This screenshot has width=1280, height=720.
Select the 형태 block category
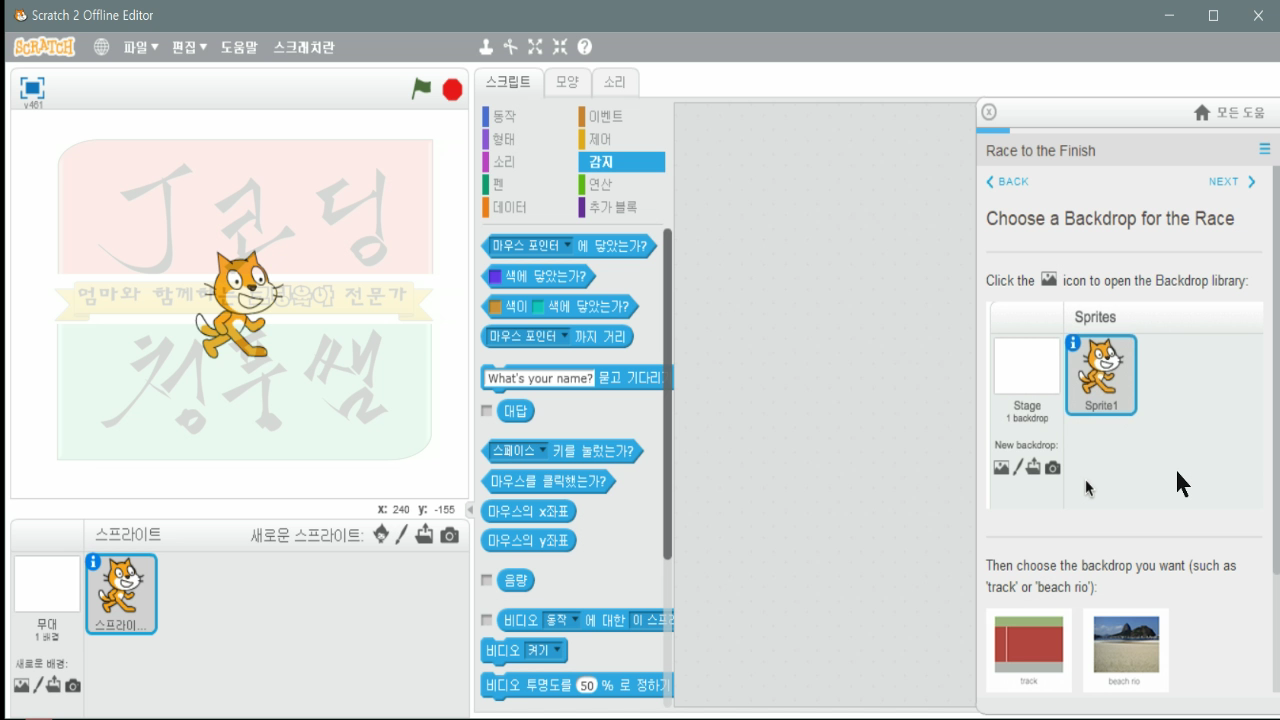click(x=504, y=139)
